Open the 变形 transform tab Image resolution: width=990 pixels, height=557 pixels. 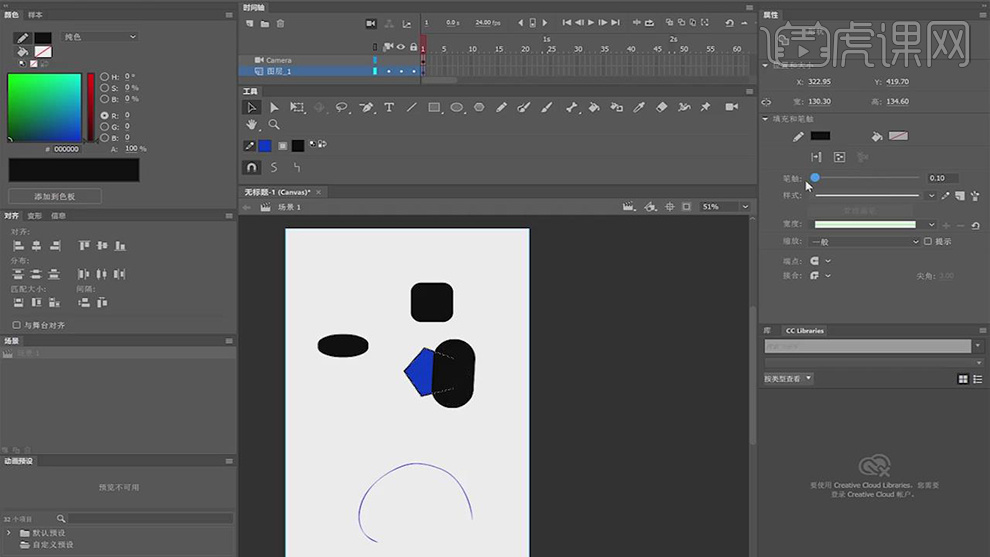(x=34, y=215)
